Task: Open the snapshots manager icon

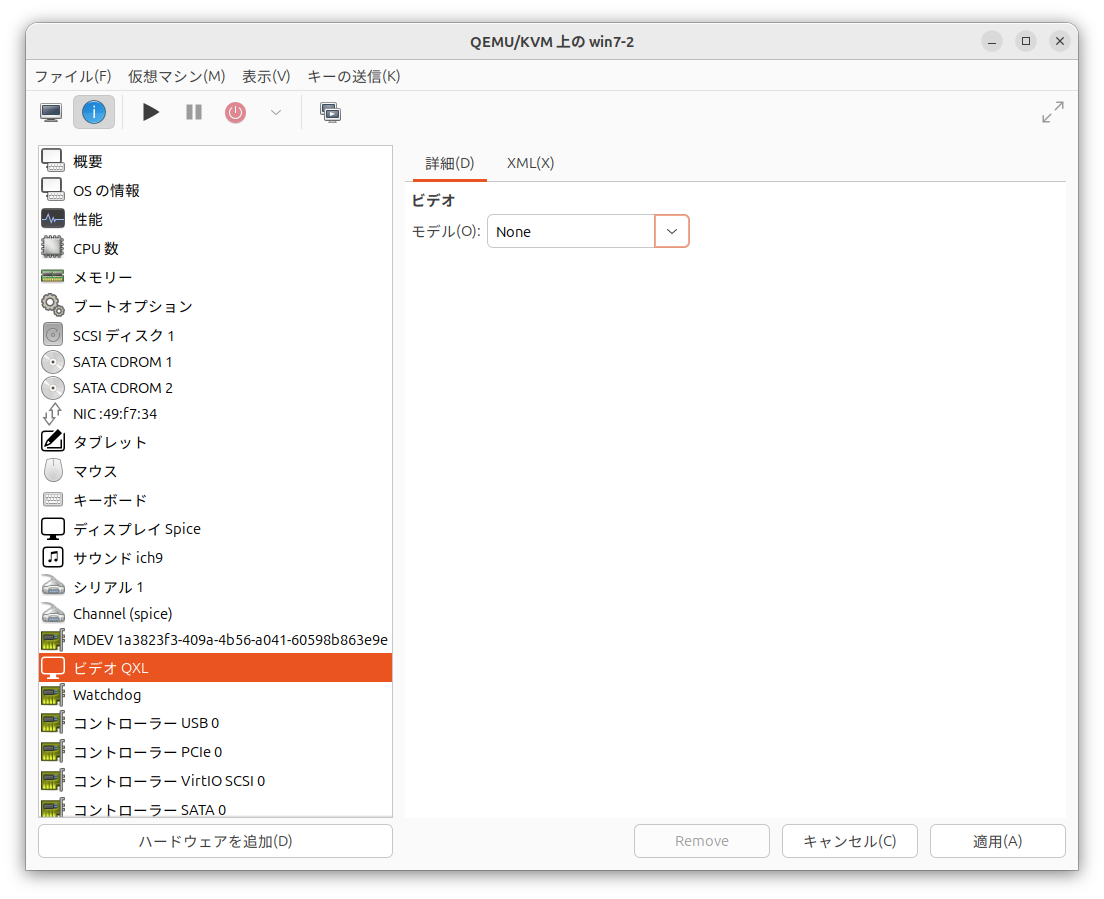Action: [330, 113]
